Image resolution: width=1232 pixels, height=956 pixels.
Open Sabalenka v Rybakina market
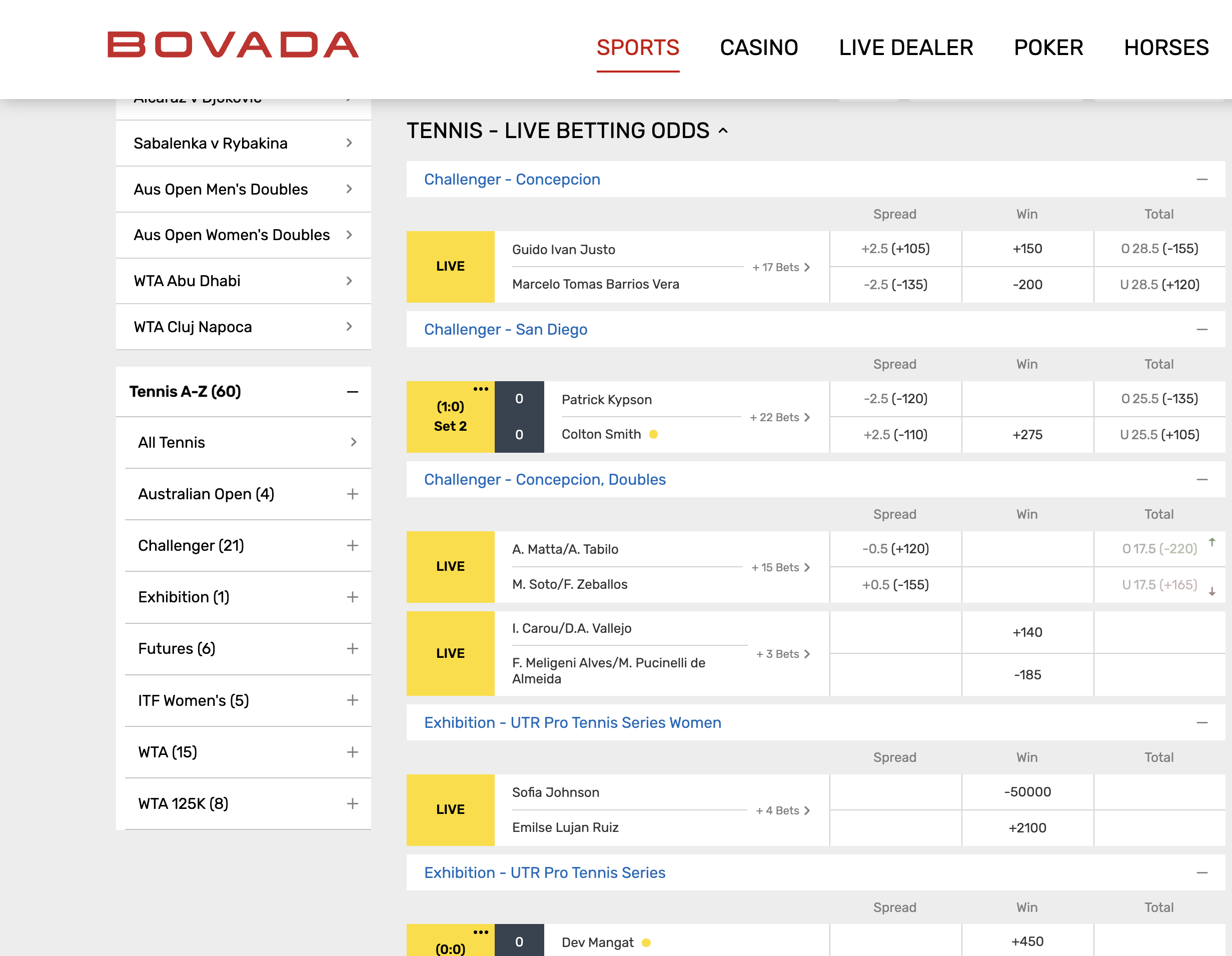(x=243, y=143)
